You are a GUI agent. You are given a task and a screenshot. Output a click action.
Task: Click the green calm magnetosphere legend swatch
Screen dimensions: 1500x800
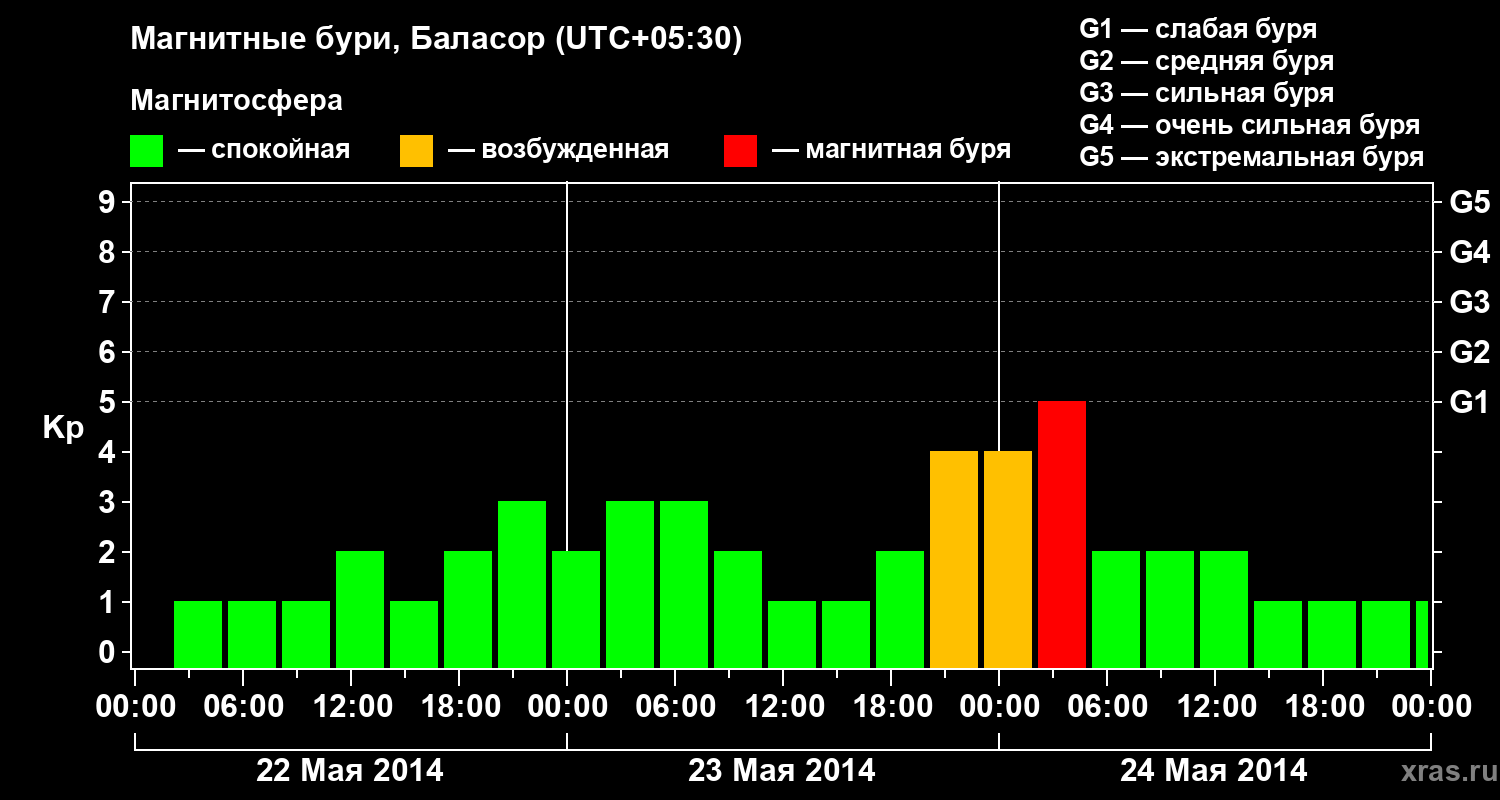point(146,151)
